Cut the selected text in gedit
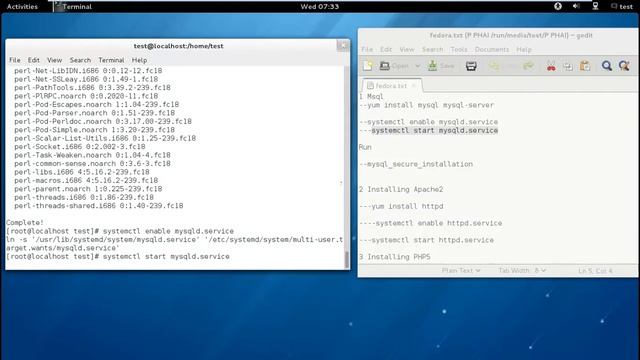The image size is (640, 360). click(x=551, y=66)
